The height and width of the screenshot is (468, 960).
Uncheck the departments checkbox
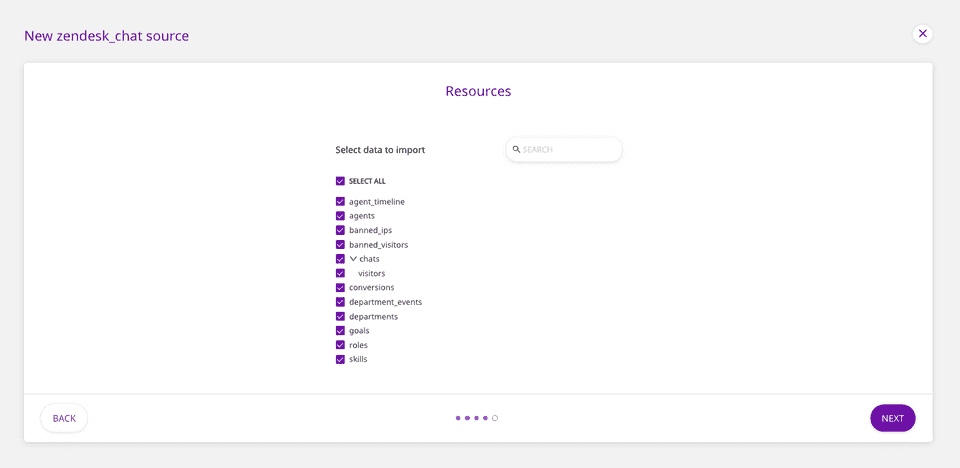(x=340, y=316)
